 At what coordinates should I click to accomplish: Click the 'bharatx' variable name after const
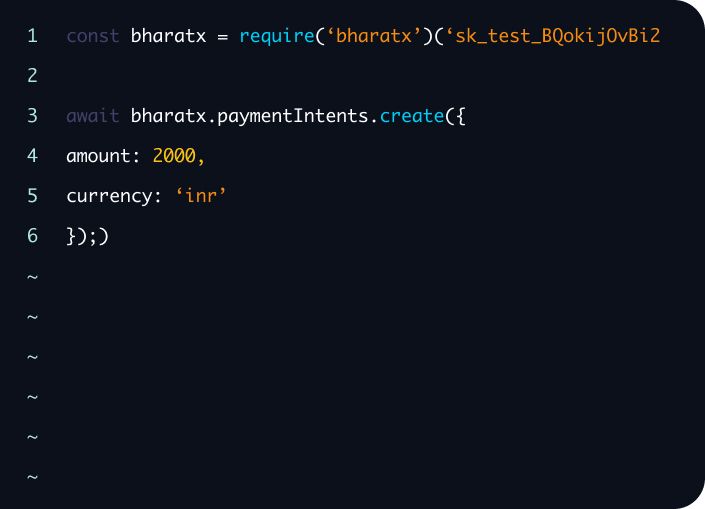pos(167,36)
